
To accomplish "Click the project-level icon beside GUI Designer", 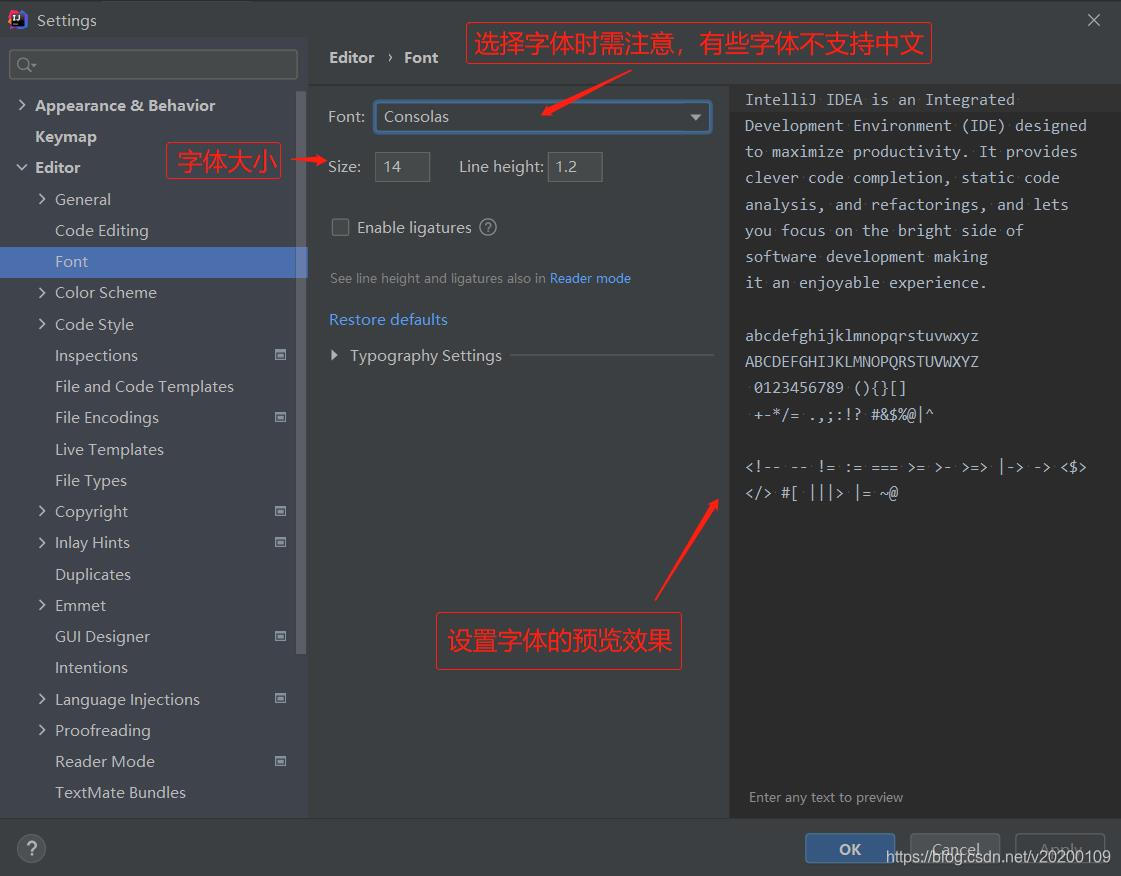I will (281, 636).
